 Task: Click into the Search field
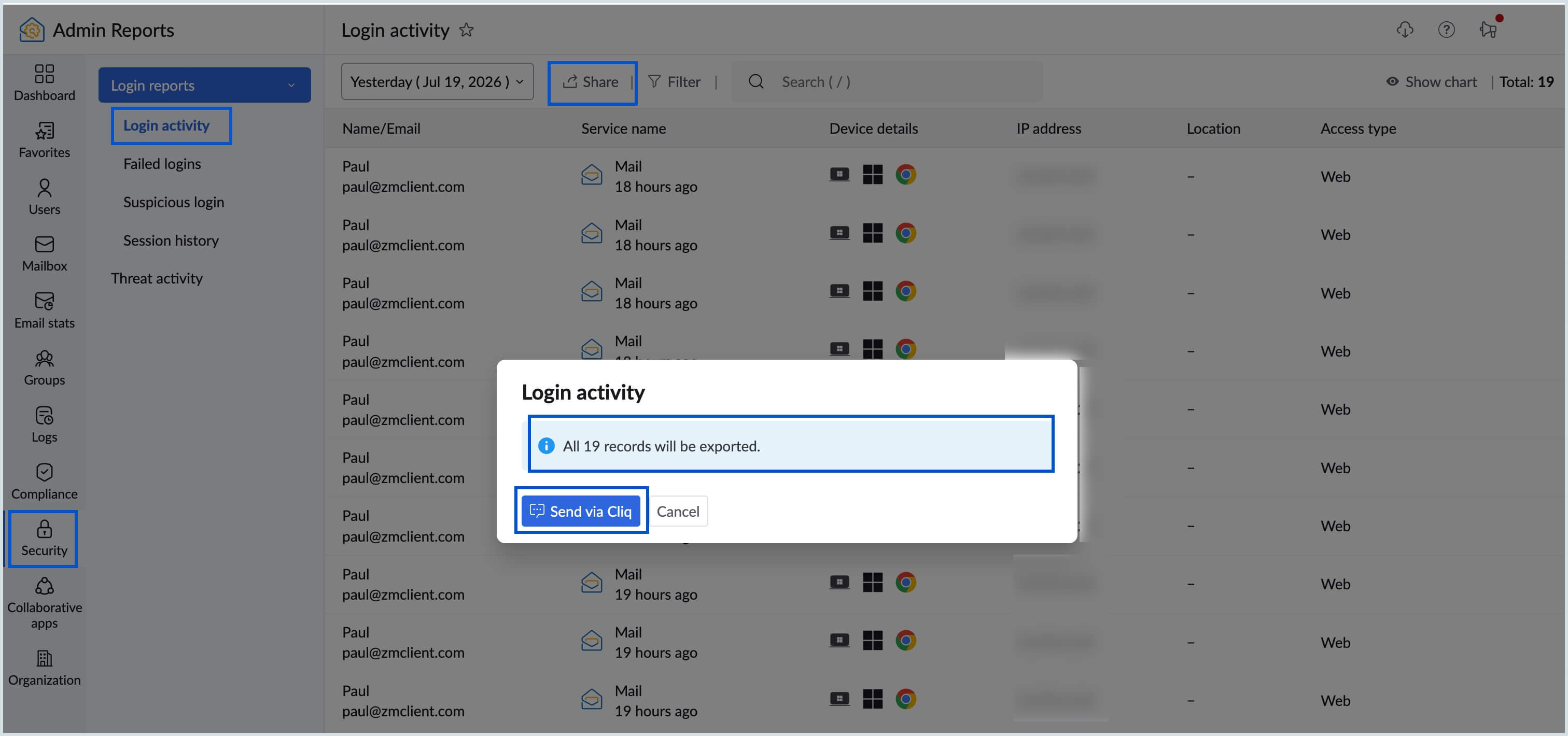[x=887, y=81]
